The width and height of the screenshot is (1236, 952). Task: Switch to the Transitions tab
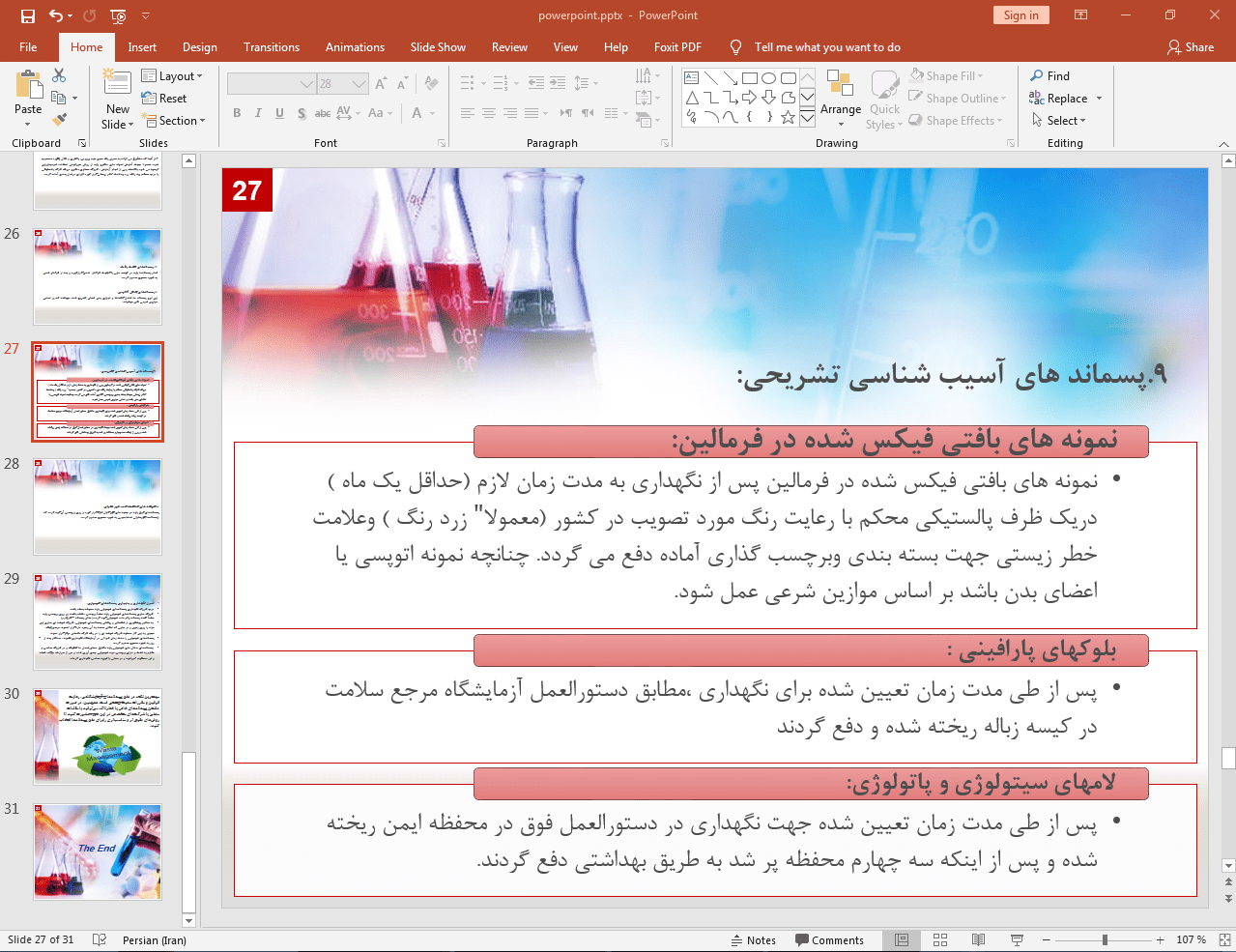(x=272, y=47)
